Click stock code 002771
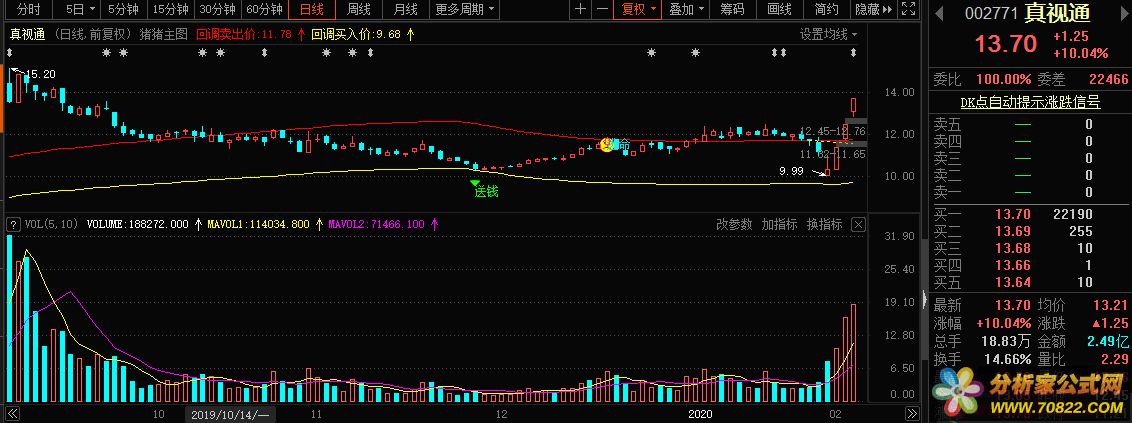 point(991,14)
